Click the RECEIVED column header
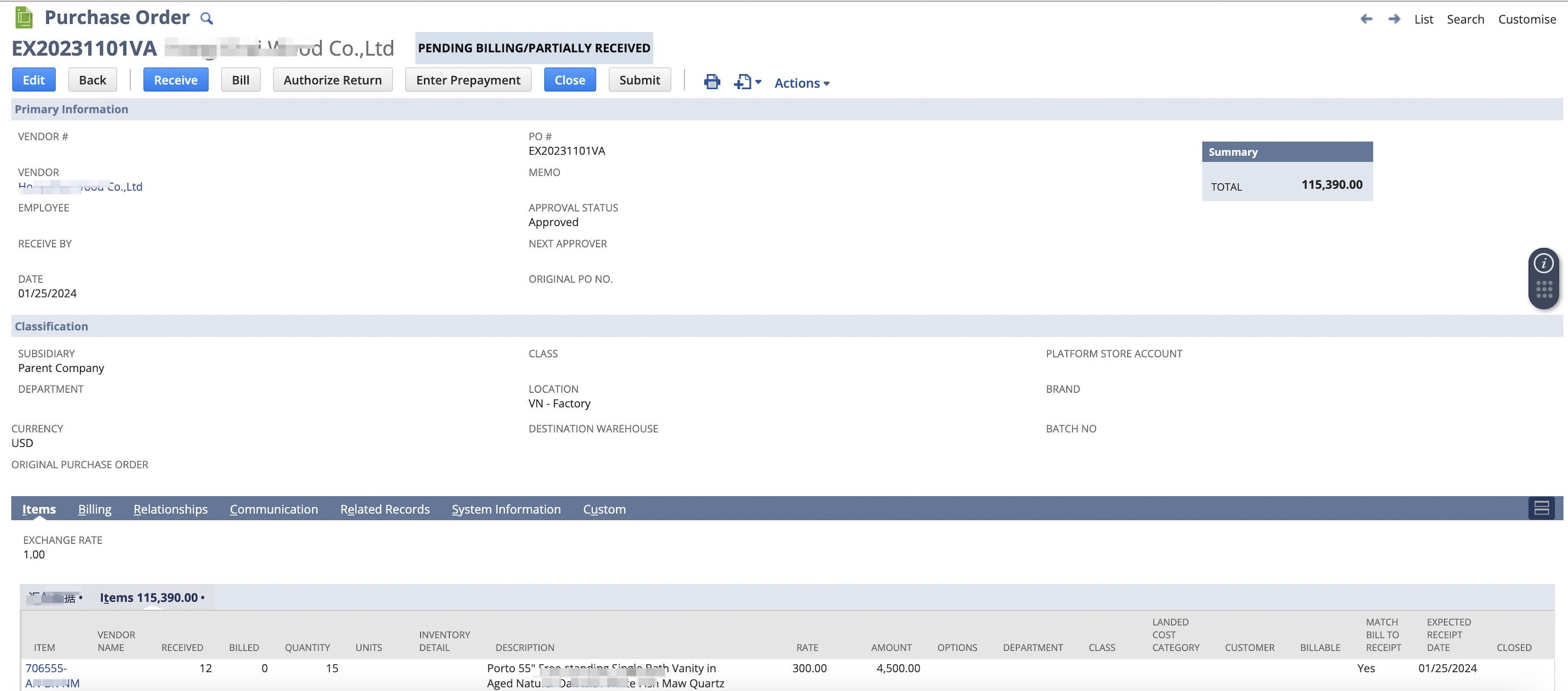Image resolution: width=1568 pixels, height=691 pixels. (182, 647)
